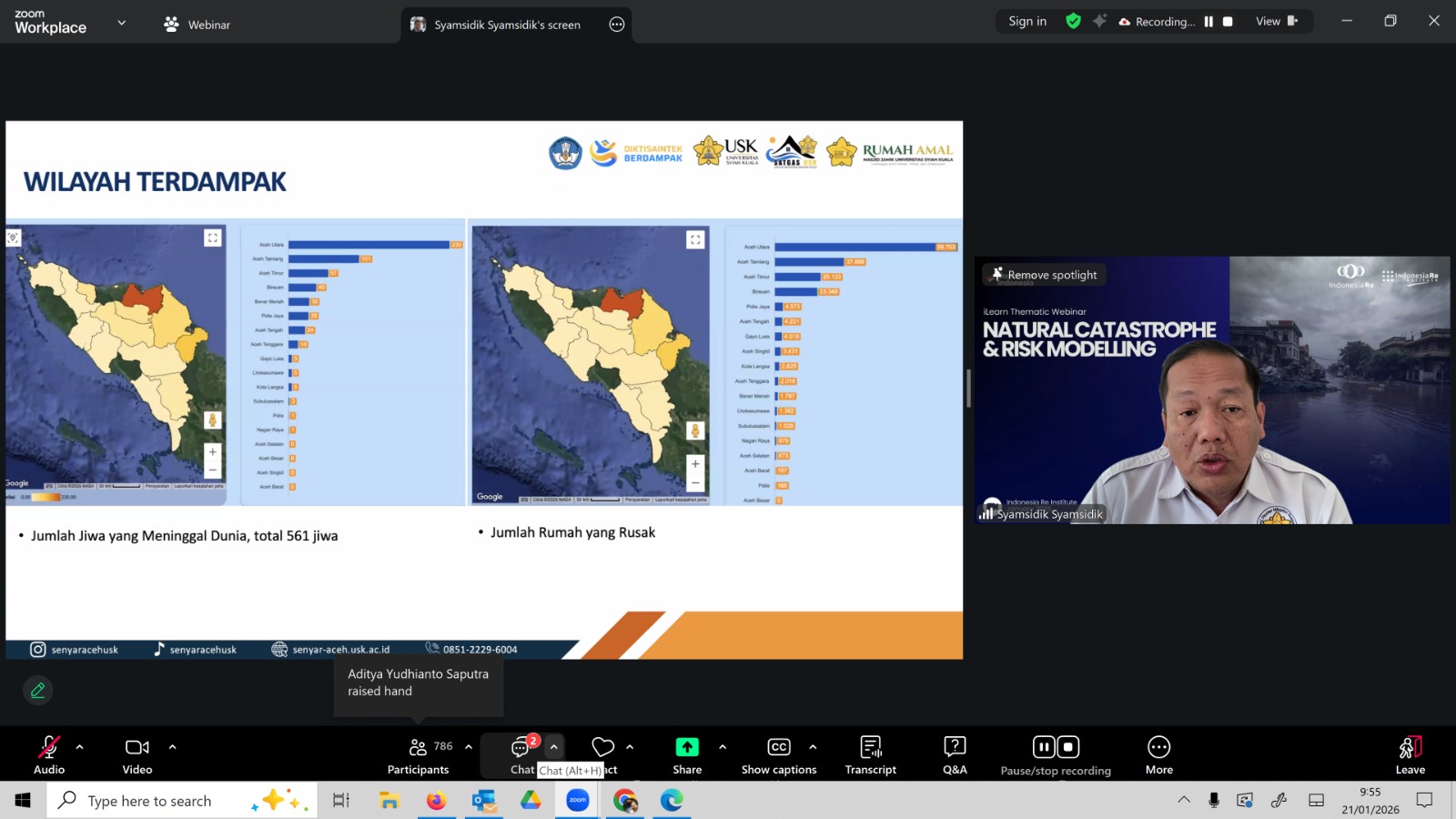Click the green Share screen icon
This screenshot has width=1456, height=819.
tap(687, 748)
